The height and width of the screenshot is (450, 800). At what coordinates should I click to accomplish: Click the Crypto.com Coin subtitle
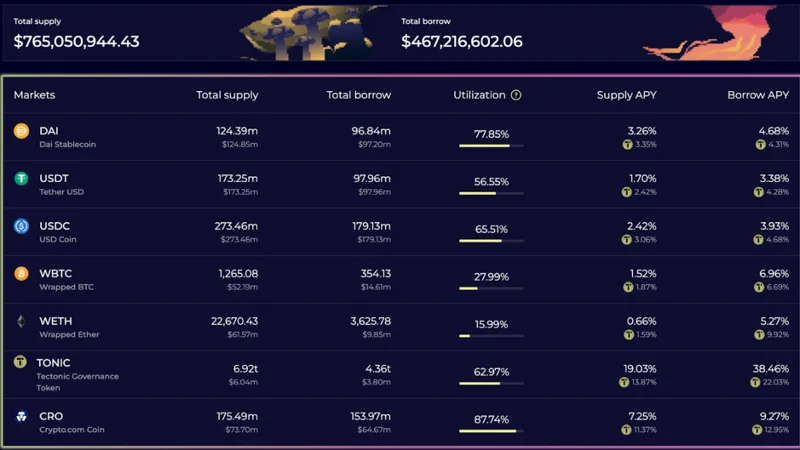tap(72, 430)
